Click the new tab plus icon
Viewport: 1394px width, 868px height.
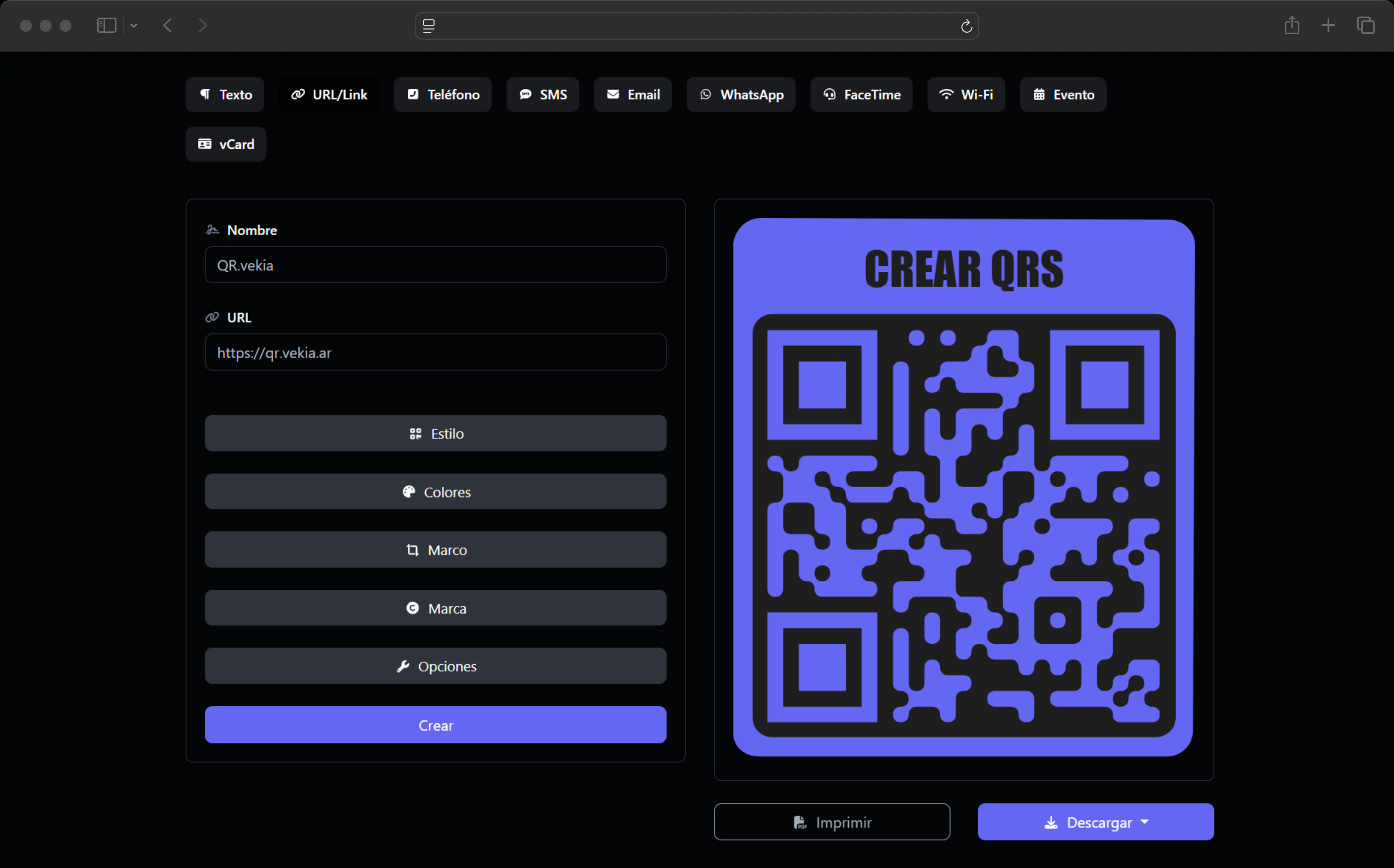(1328, 25)
